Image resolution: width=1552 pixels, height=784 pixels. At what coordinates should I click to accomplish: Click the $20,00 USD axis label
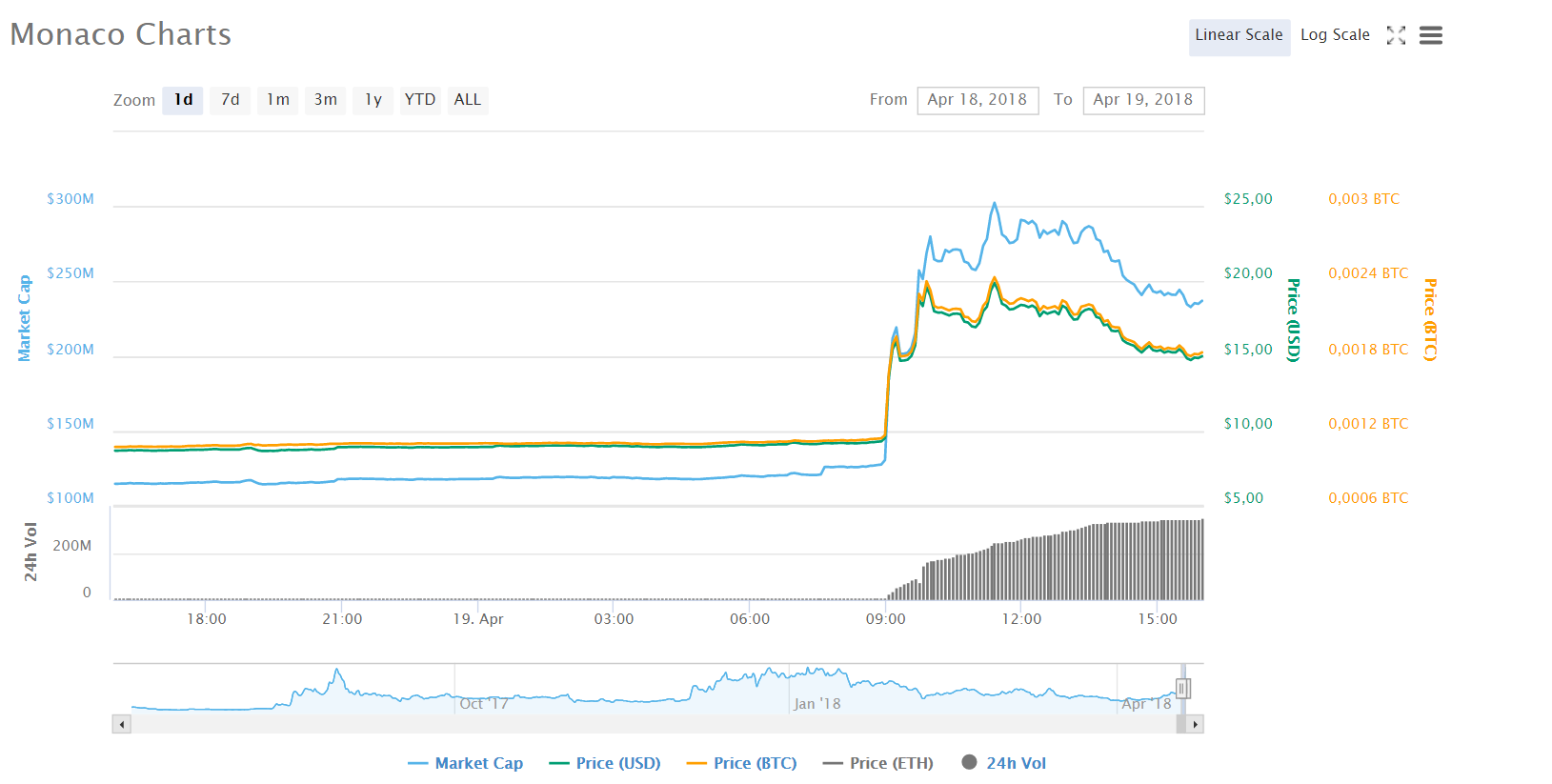[1248, 273]
